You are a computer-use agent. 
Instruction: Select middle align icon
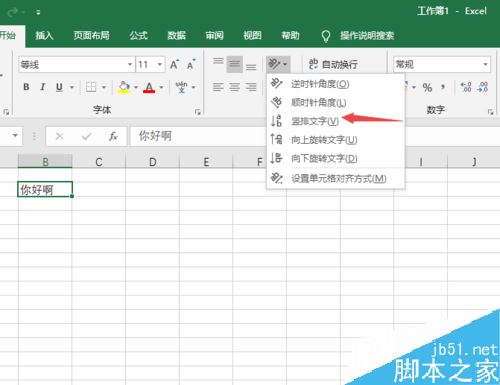[235, 64]
